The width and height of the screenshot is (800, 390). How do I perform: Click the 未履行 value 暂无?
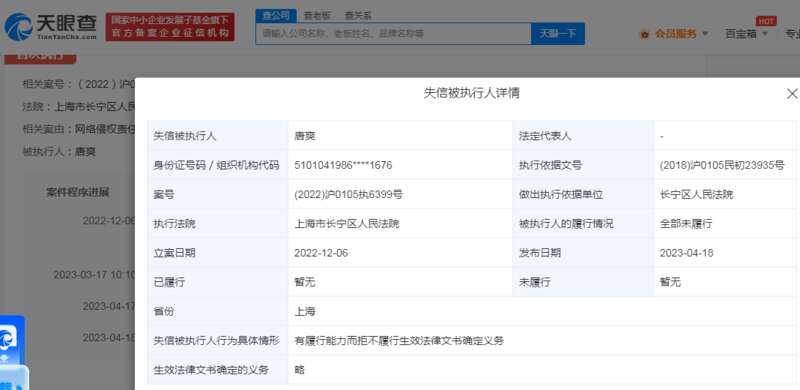coord(670,282)
